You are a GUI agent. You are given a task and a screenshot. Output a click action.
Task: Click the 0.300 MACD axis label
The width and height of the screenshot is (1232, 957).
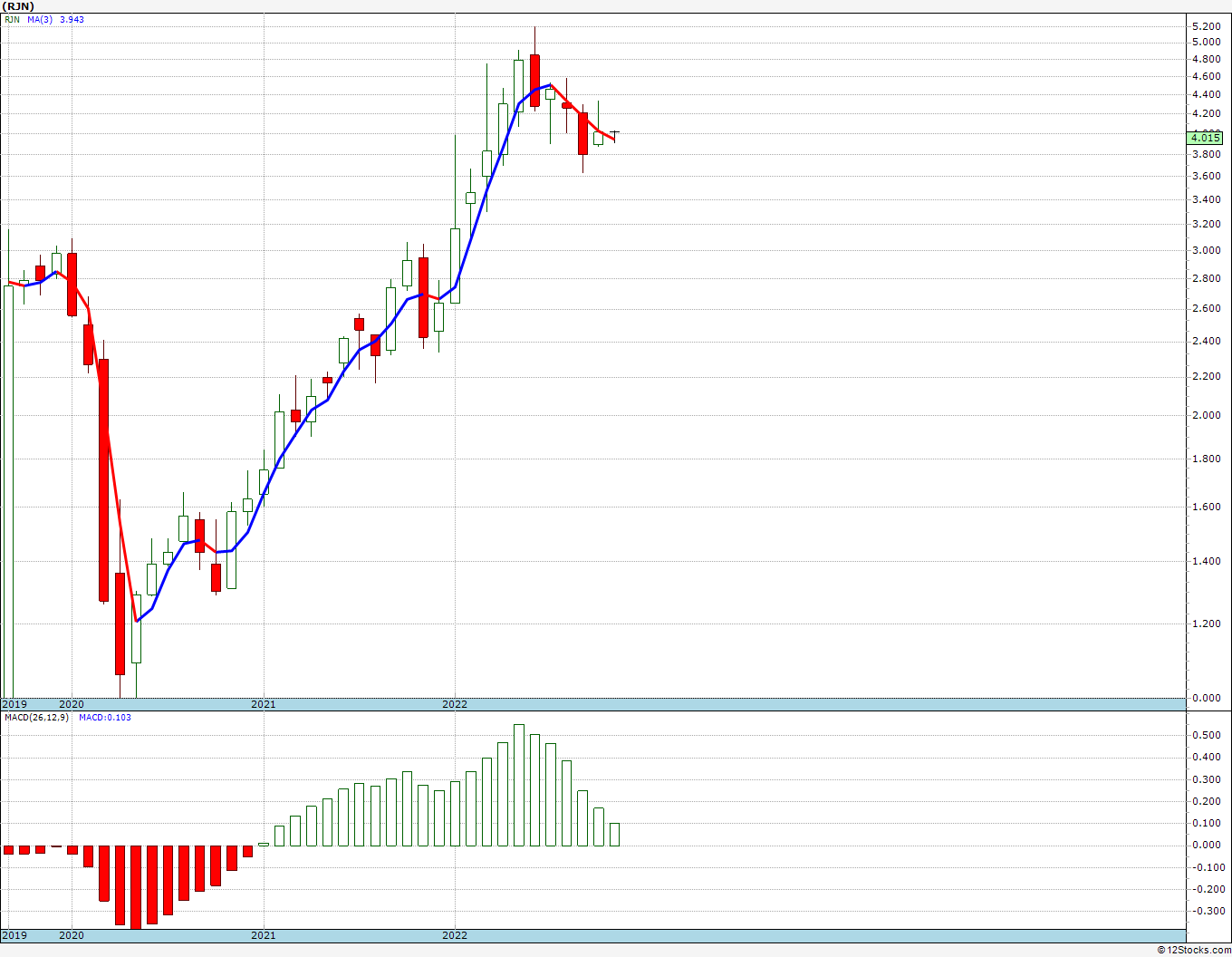(x=1205, y=779)
